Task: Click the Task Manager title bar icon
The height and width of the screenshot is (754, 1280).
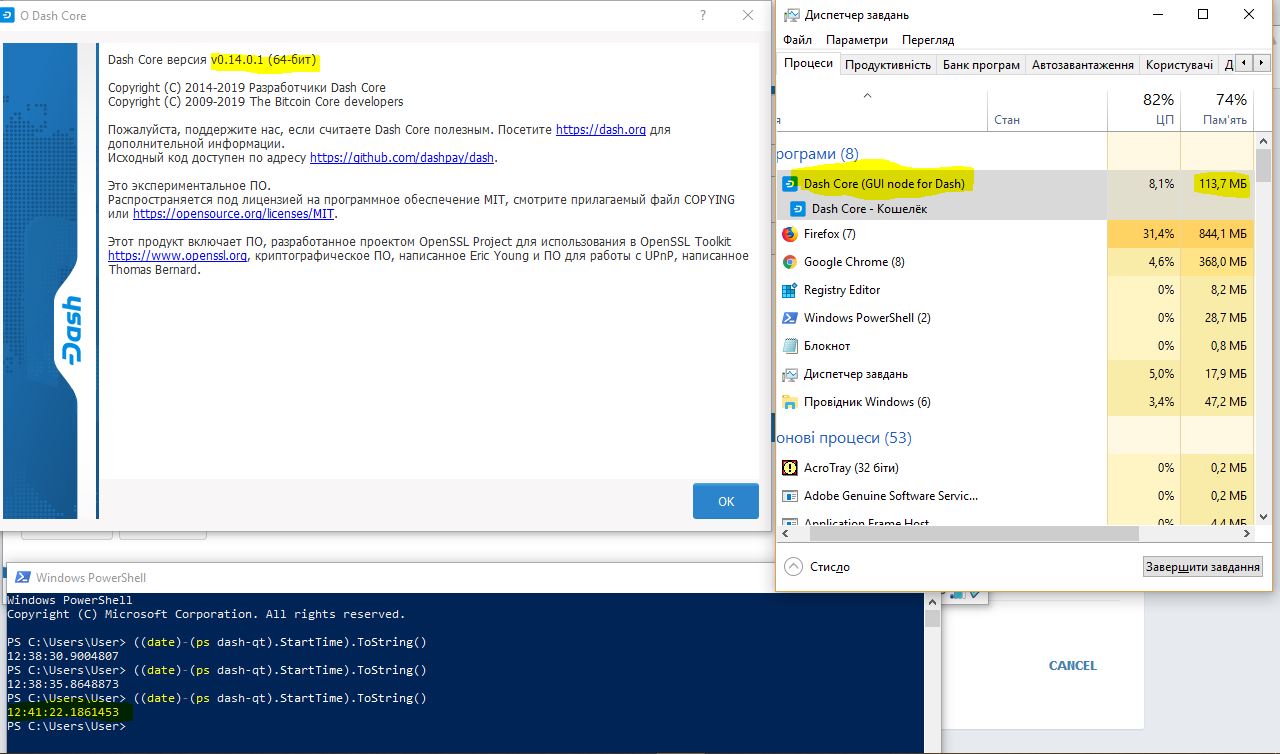Action: 792,15
